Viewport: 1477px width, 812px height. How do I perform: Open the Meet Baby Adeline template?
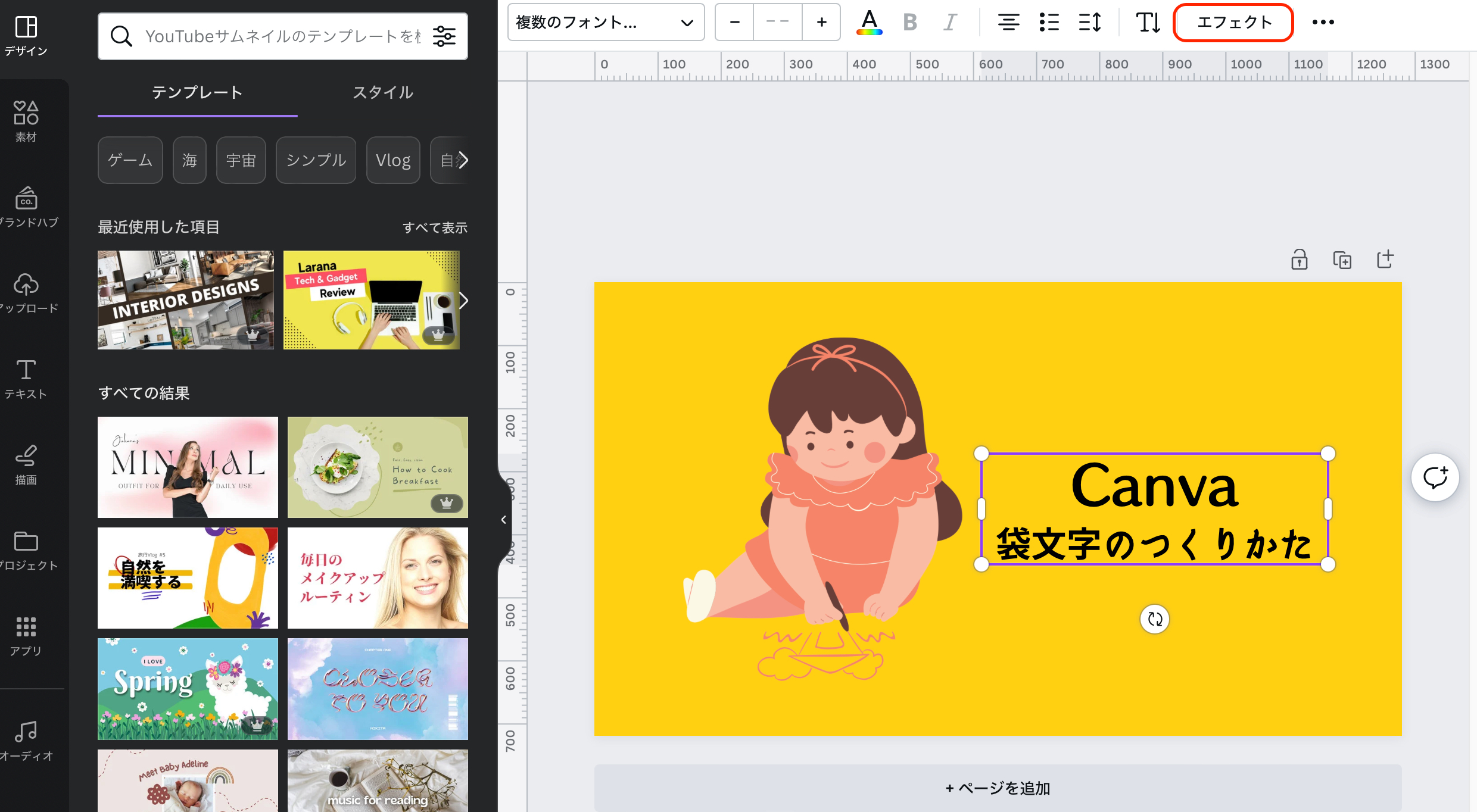point(188,780)
